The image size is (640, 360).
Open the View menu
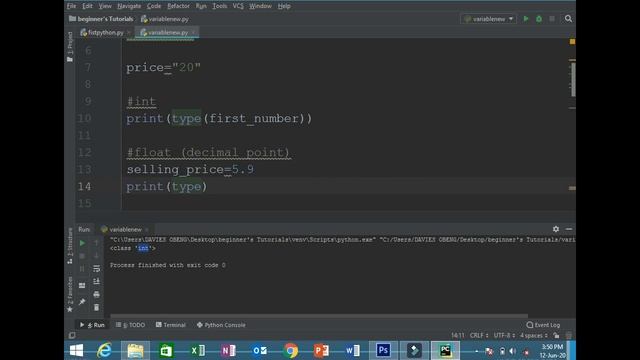point(105,6)
